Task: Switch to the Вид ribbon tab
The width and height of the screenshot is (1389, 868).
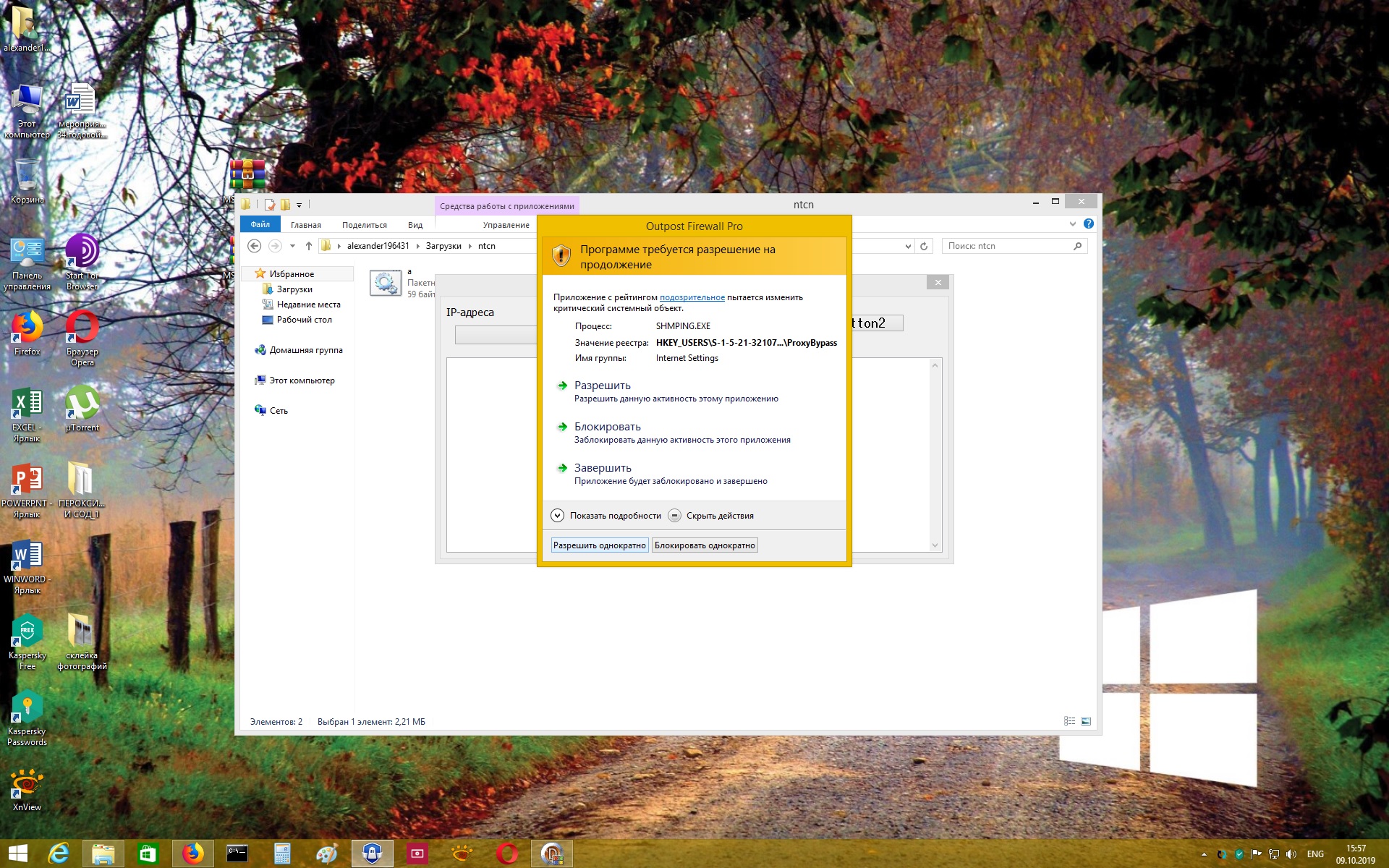Action: tap(415, 225)
